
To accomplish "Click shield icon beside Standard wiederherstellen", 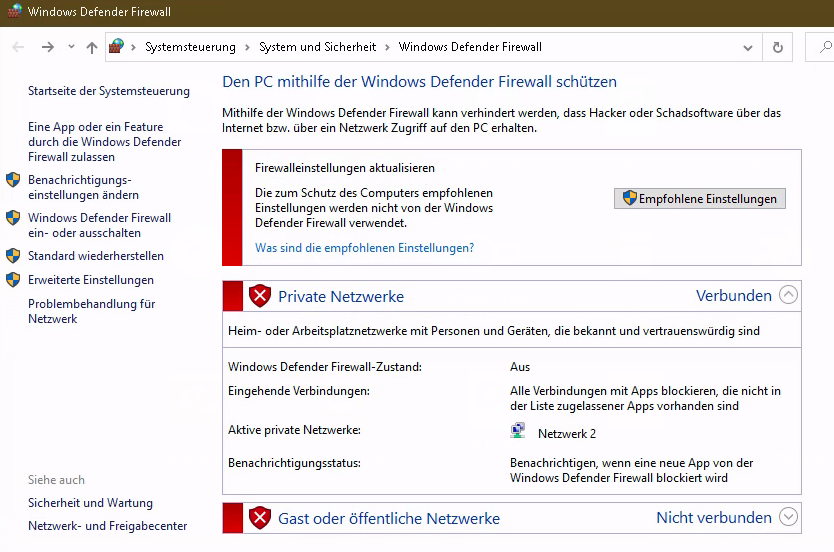I will (13, 256).
